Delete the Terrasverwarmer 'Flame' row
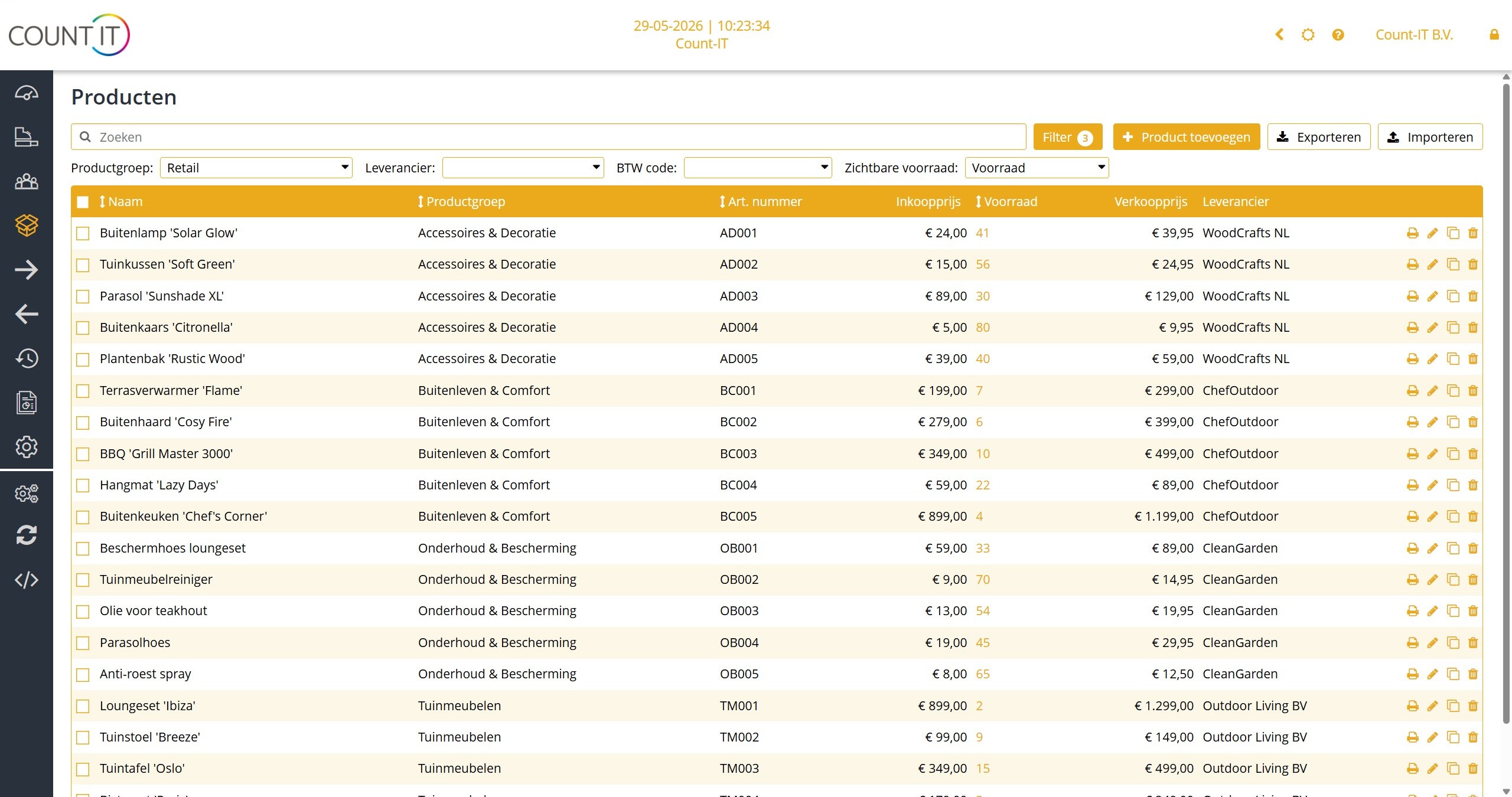Viewport: 1512px width, 797px height. 1473,391
